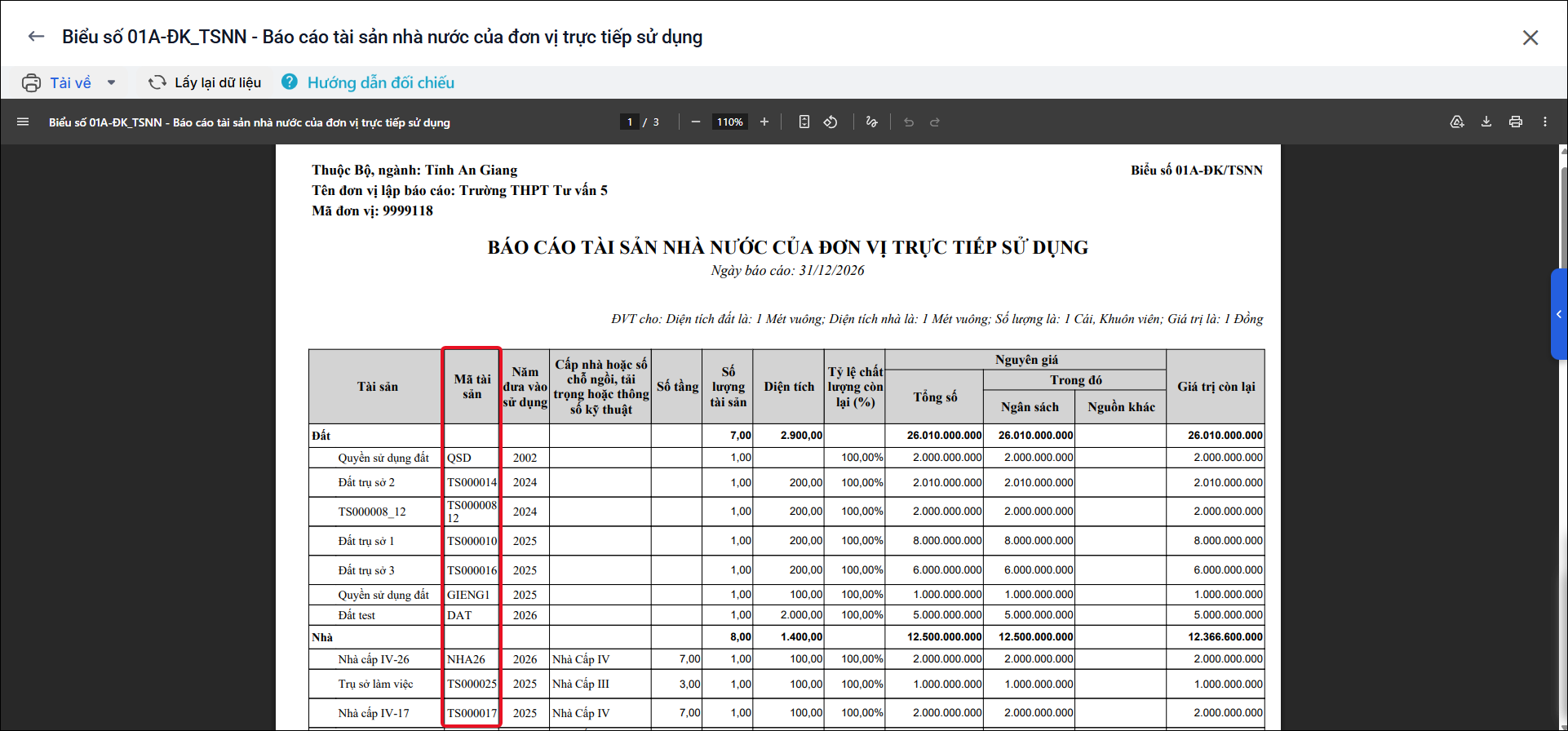Click the area value 2.900,00
This screenshot has height=731, width=1568.
802,436
